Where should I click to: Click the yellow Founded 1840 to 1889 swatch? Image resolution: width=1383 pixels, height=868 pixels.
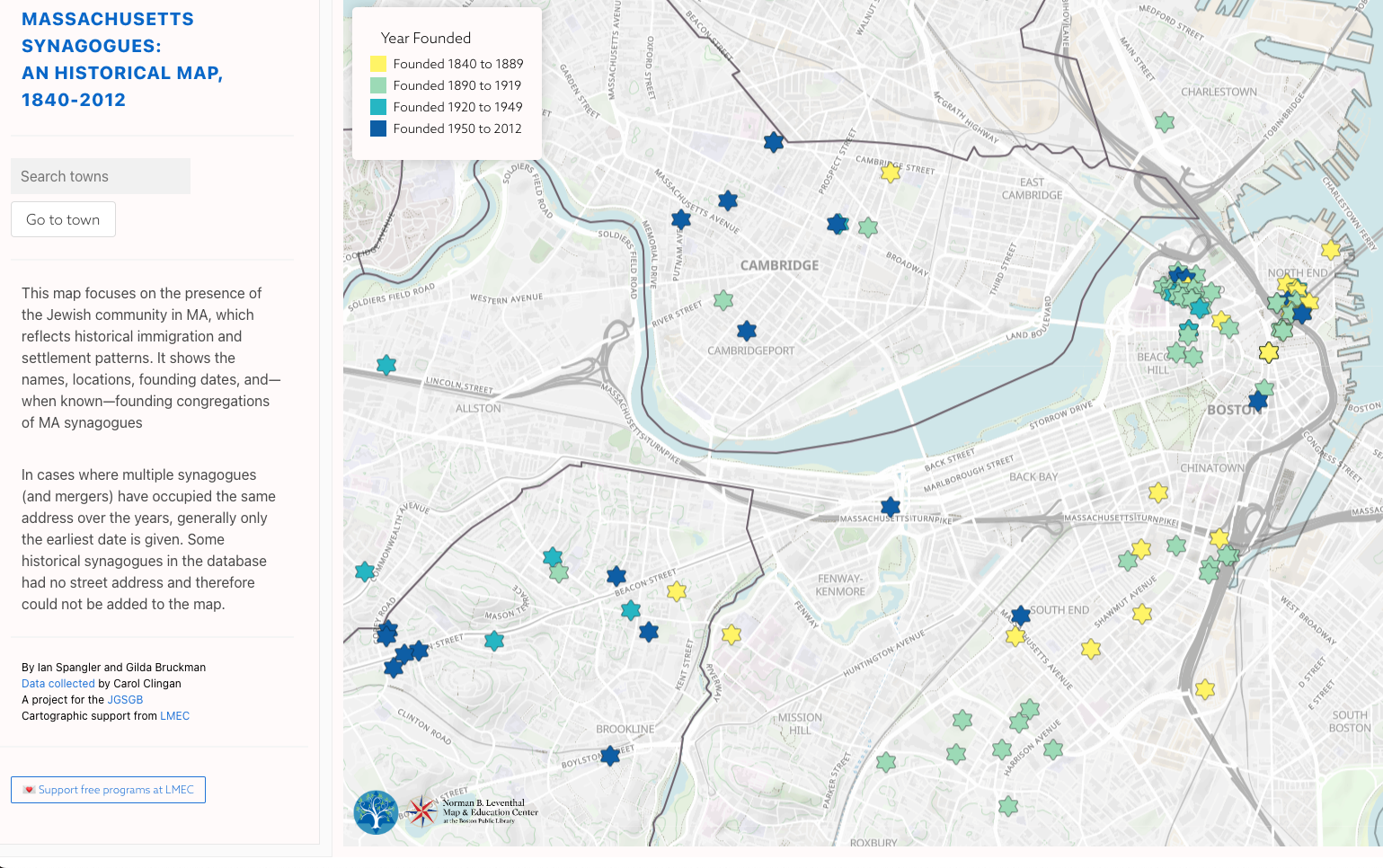pyautogui.click(x=378, y=64)
